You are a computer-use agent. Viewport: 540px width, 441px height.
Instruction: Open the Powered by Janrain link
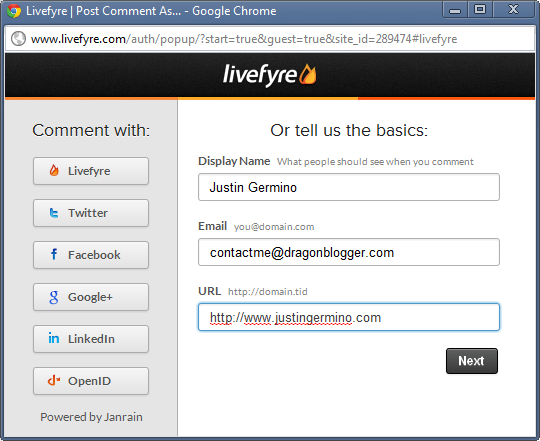pyautogui.click(x=91, y=417)
